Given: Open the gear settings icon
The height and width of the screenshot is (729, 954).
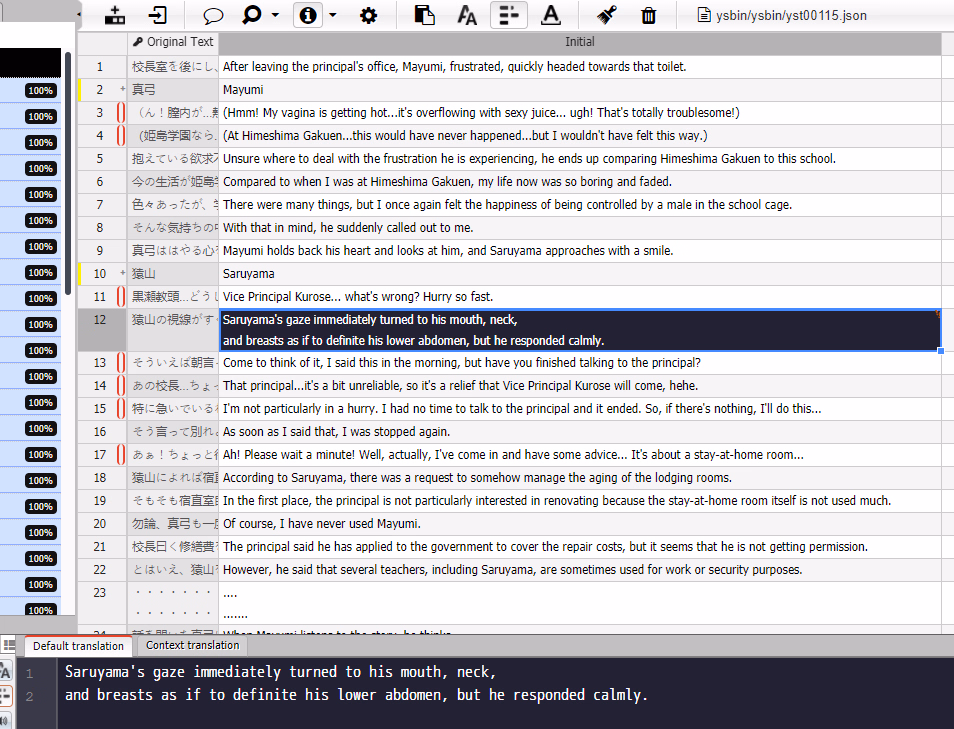Looking at the screenshot, I should tap(368, 15).
